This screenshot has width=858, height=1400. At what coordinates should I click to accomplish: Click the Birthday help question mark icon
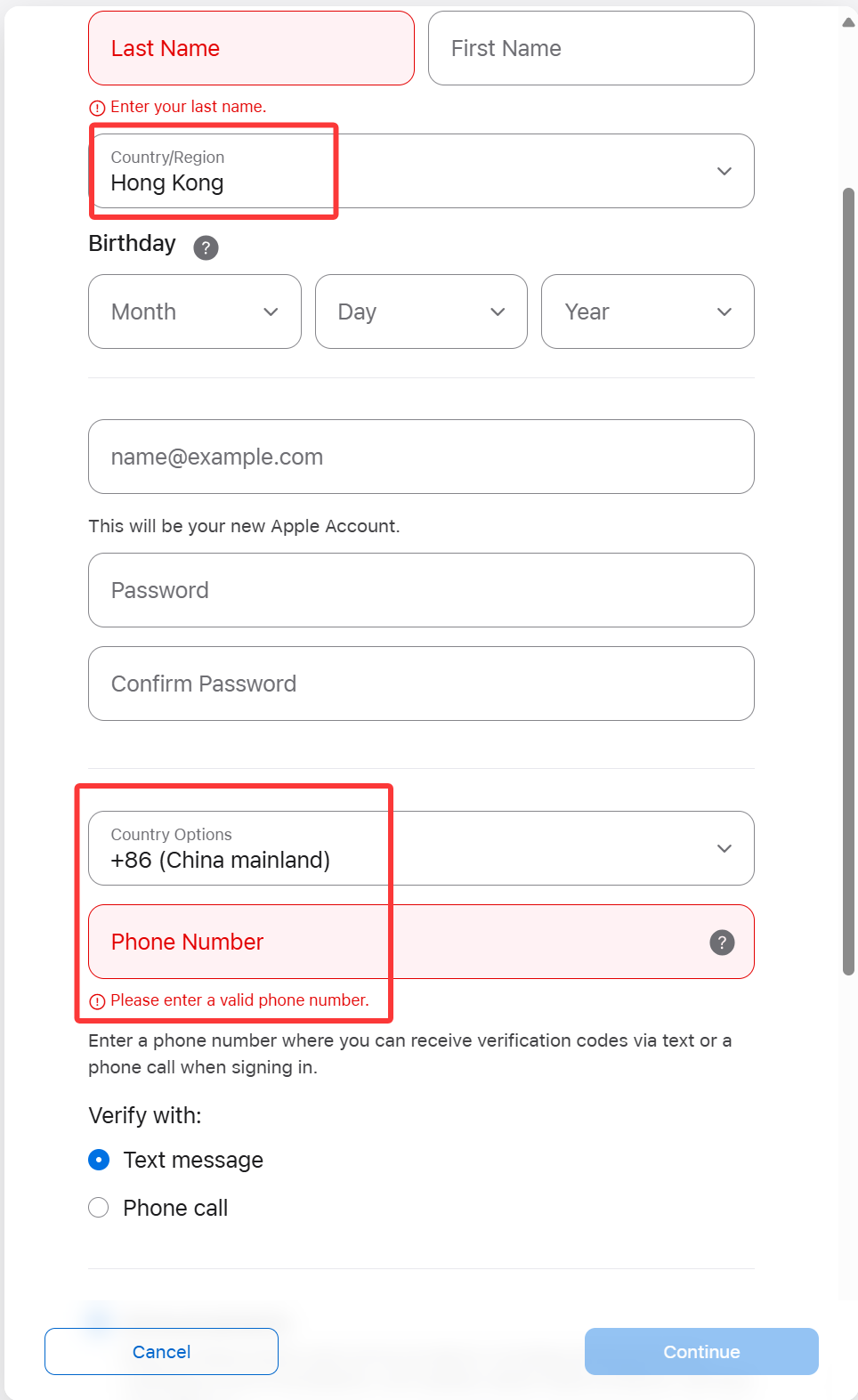[x=206, y=247]
